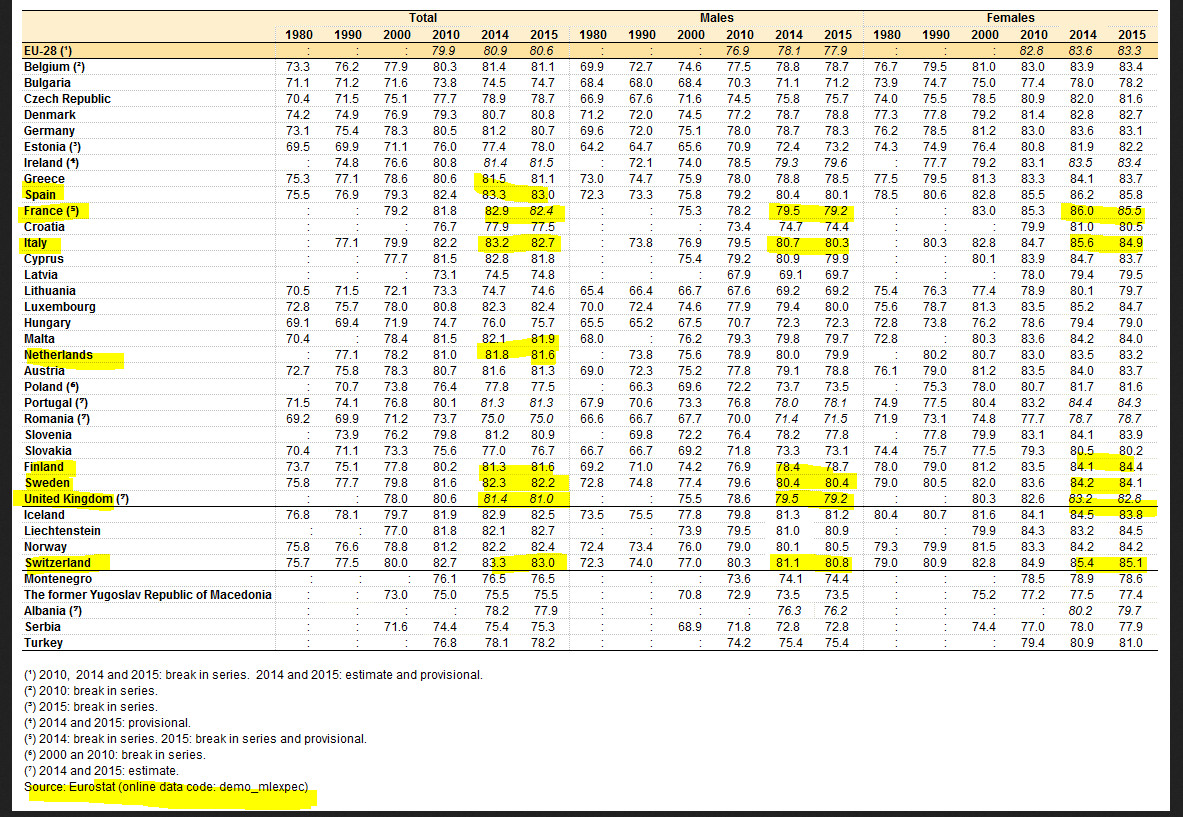
Task: Click the highlighted Spain row label
Action: [x=40, y=195]
